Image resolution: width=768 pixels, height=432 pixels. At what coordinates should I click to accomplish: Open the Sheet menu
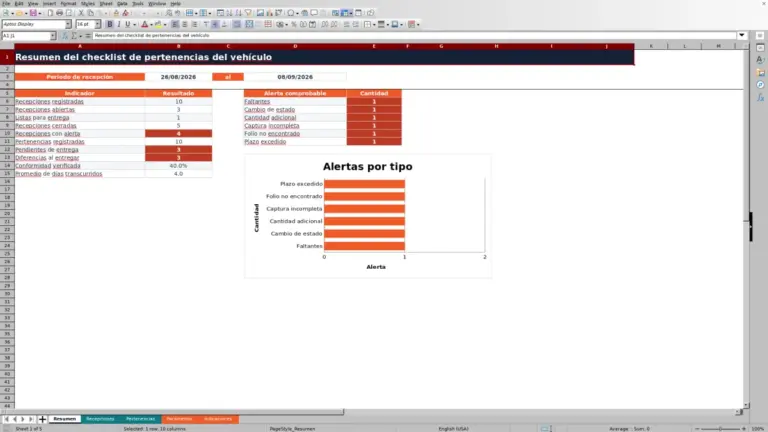coord(106,3)
